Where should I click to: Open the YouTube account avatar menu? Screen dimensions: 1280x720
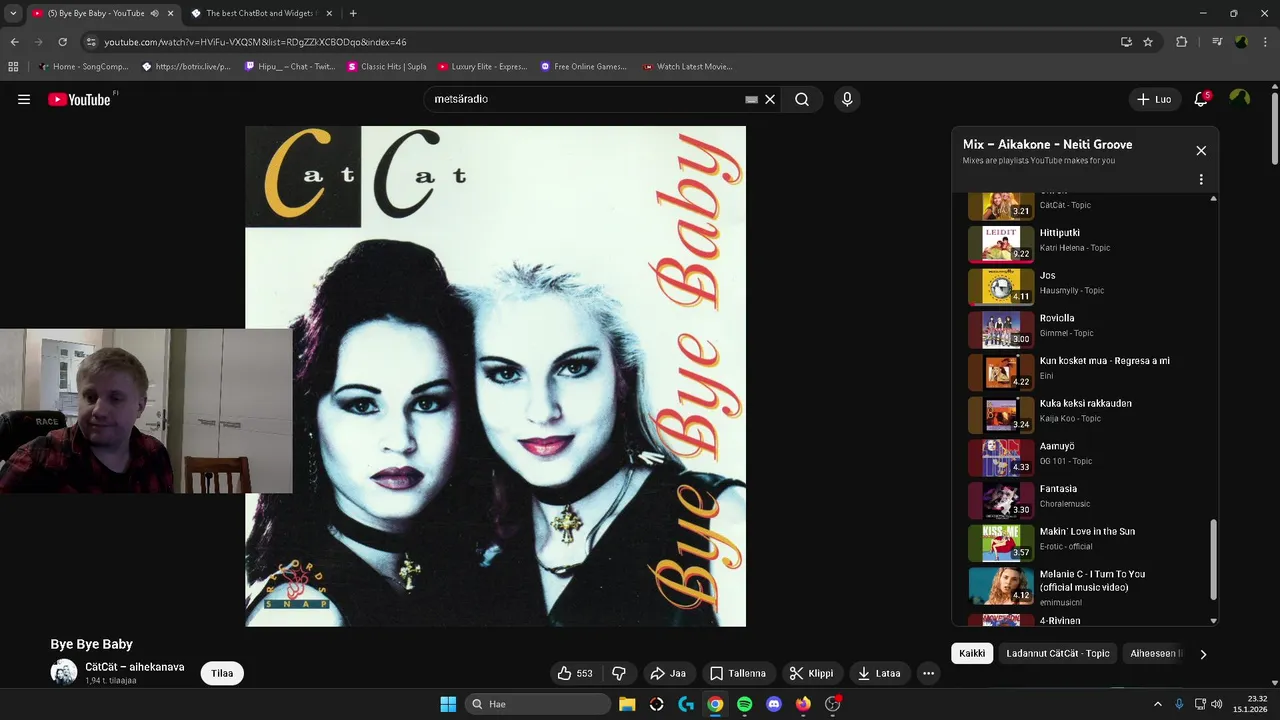click(1240, 98)
